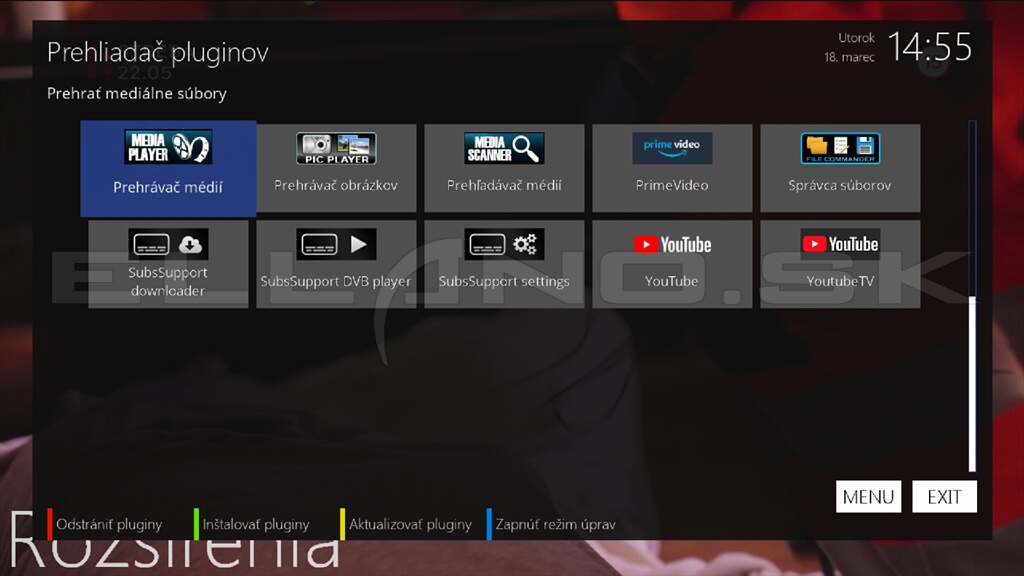1024x576 pixels.
Task: Launch the YoutubeTV plugin logo
Action: pyautogui.click(x=840, y=244)
